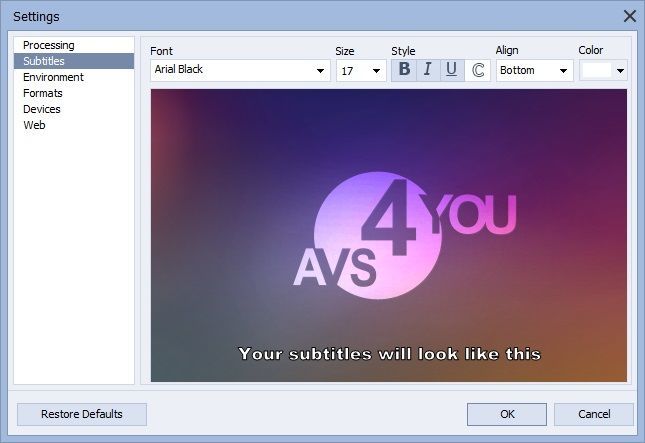The width and height of the screenshot is (645, 443).
Task: Toggle the outline C style button
Action: (477, 70)
